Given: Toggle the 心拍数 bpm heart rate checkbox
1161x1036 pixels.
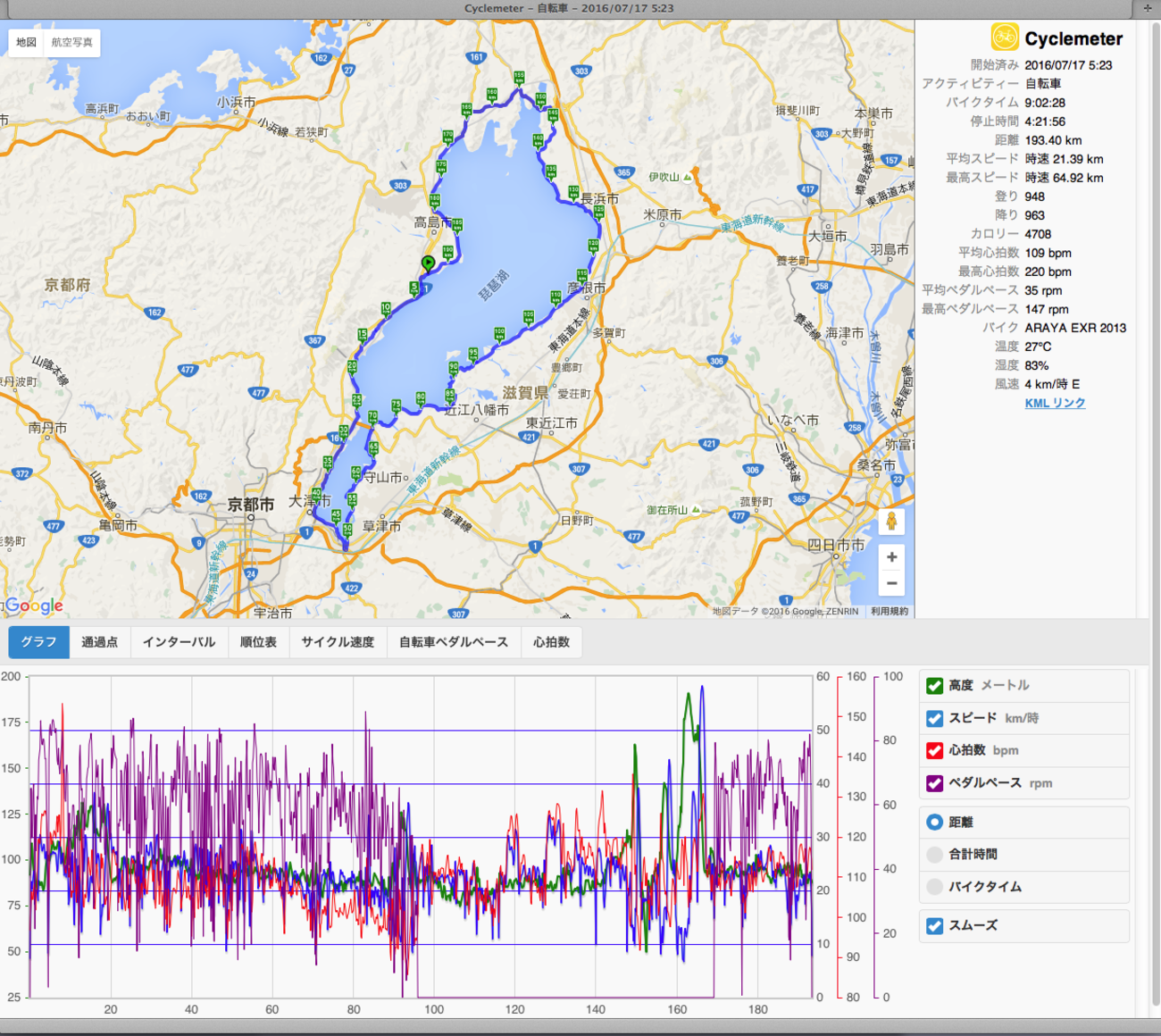Looking at the screenshot, I should pyautogui.click(x=934, y=750).
